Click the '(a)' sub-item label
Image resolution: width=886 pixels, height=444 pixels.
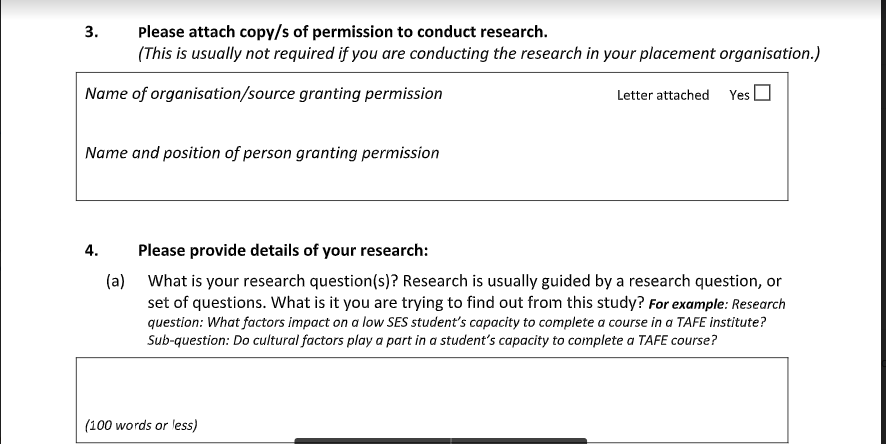[115, 281]
